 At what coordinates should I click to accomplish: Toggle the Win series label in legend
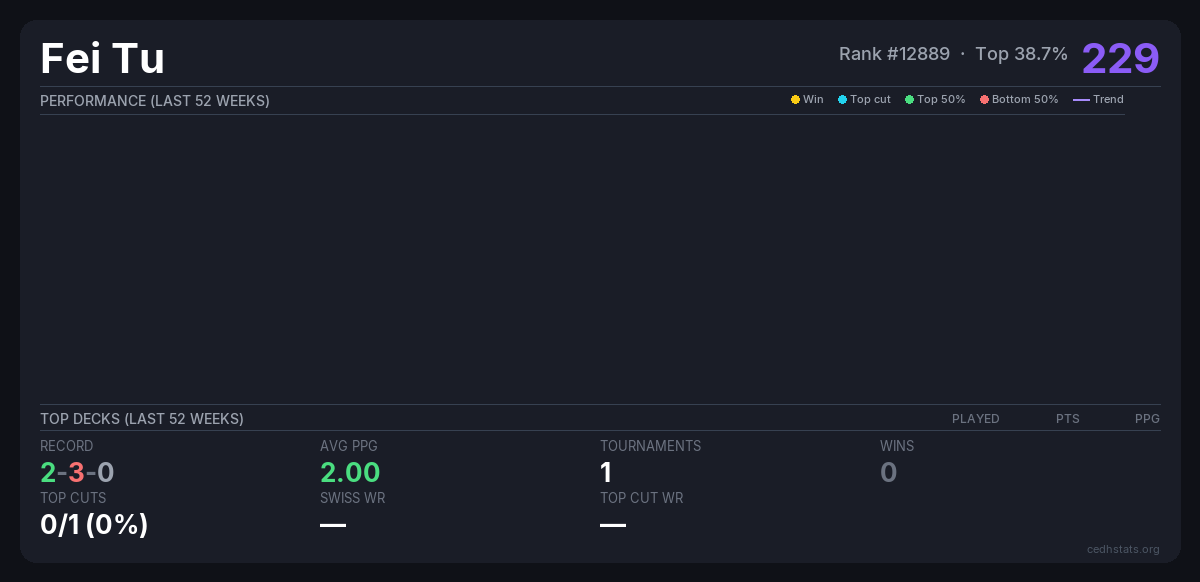click(x=813, y=100)
